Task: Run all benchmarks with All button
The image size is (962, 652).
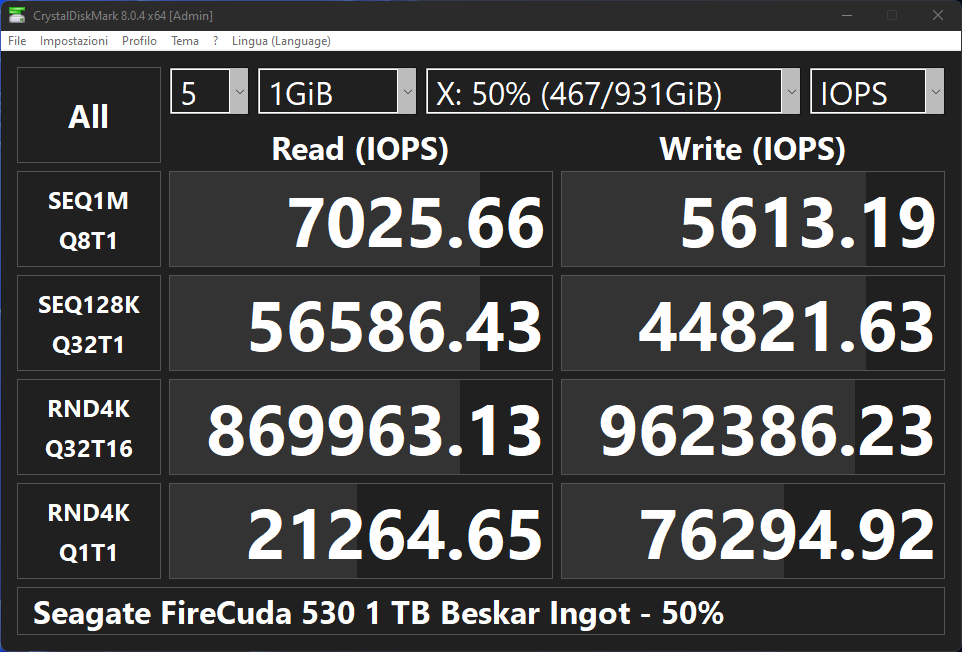Action: pos(89,116)
